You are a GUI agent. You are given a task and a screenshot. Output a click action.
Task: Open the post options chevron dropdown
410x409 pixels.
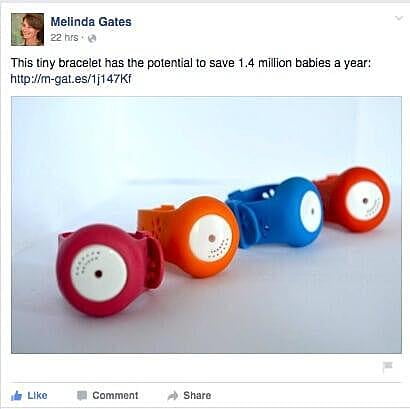[399, 18]
